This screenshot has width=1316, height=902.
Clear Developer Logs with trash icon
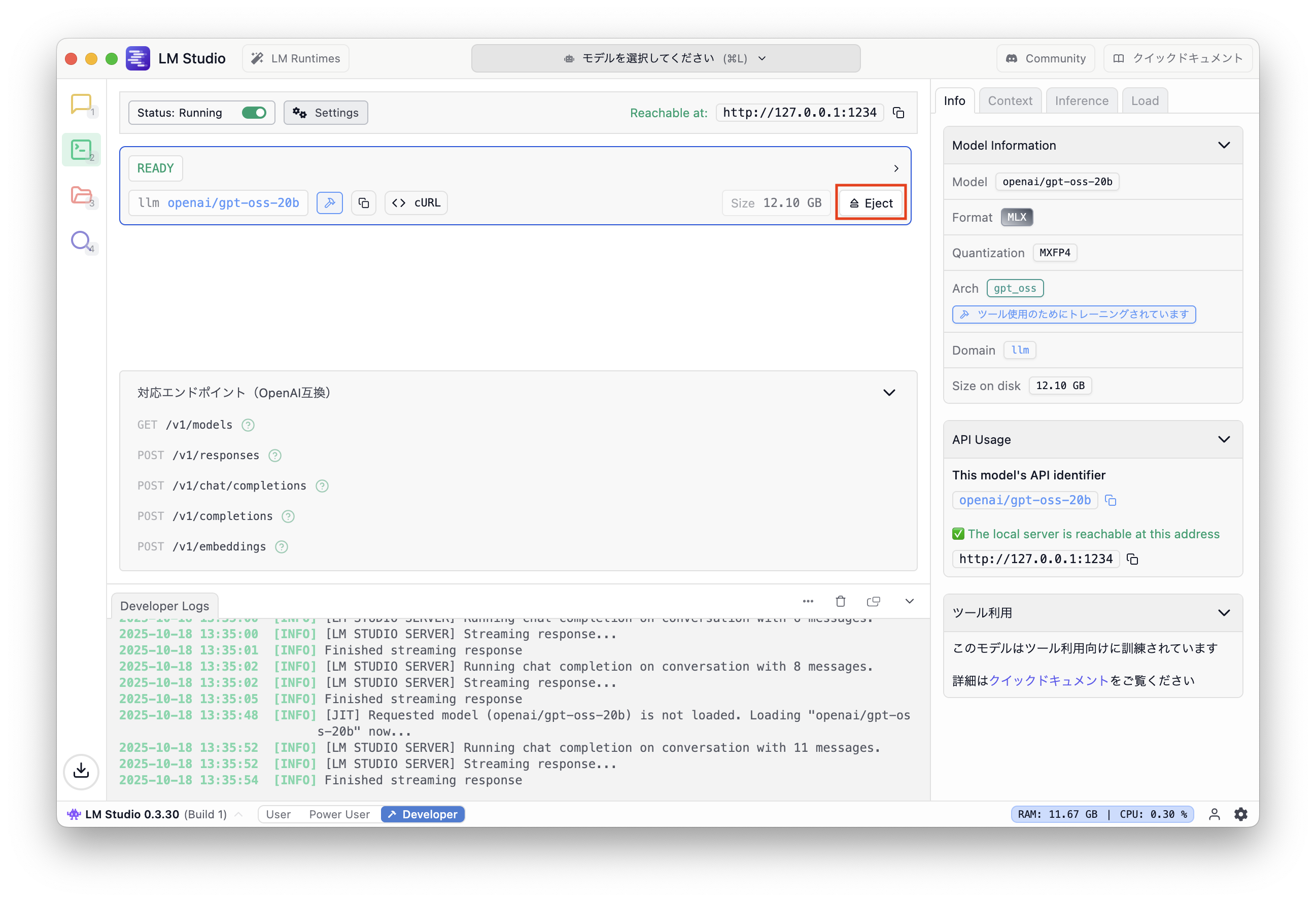click(840, 601)
